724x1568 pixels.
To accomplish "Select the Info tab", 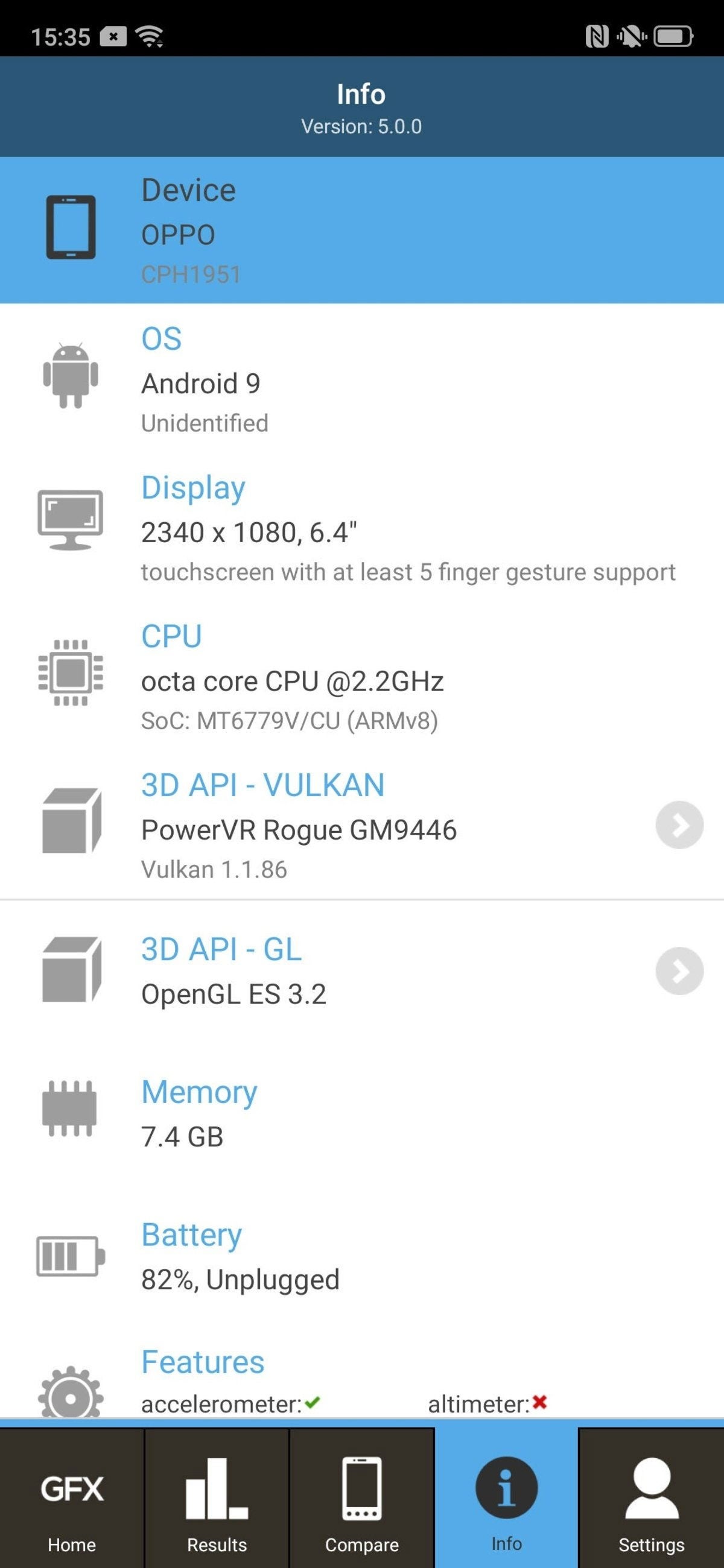I will pos(506,1497).
